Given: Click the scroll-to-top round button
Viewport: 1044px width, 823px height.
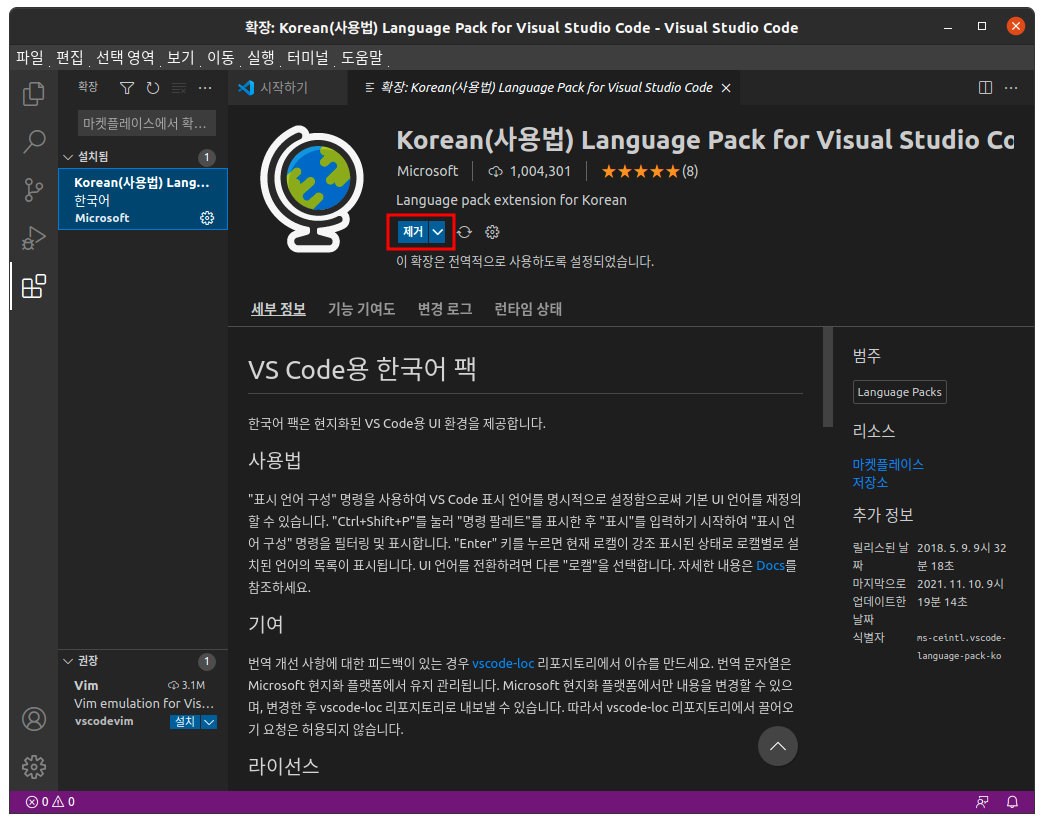Looking at the screenshot, I should (778, 746).
